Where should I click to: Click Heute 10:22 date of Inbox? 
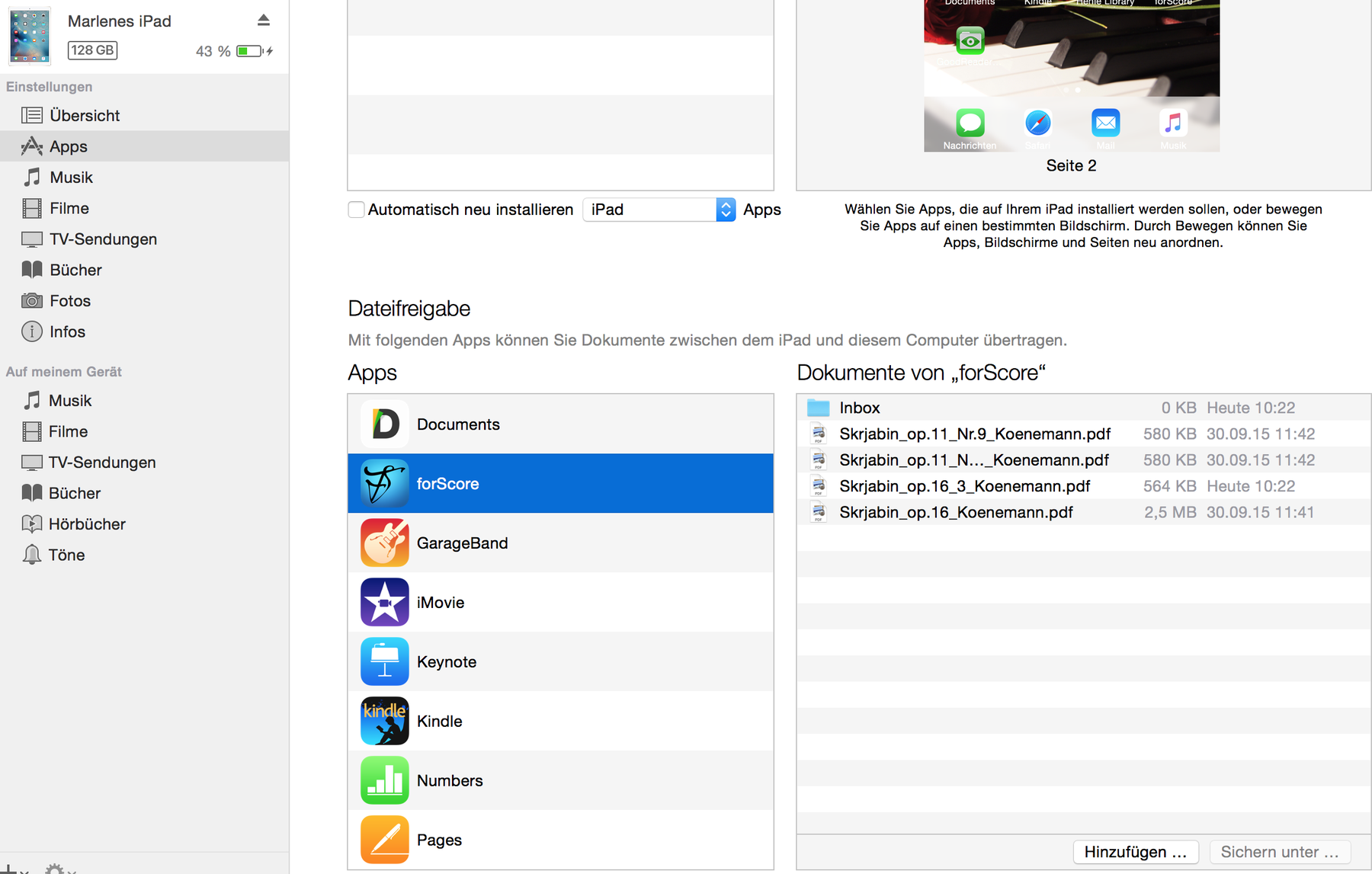[1251, 408]
